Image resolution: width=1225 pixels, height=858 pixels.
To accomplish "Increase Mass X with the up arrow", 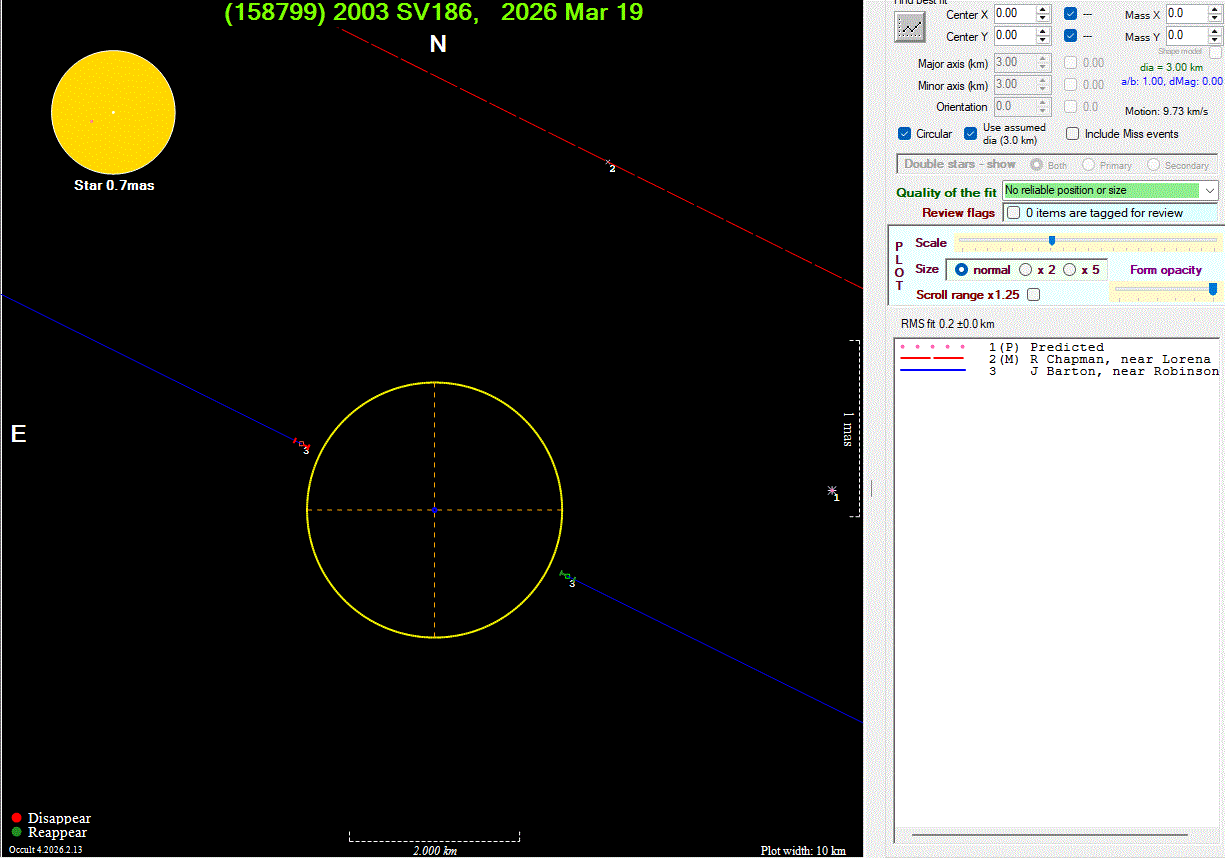I will tap(1216, 10).
